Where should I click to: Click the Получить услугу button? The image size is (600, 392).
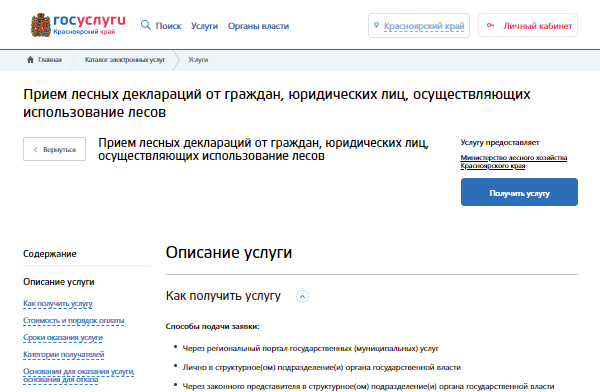519,192
